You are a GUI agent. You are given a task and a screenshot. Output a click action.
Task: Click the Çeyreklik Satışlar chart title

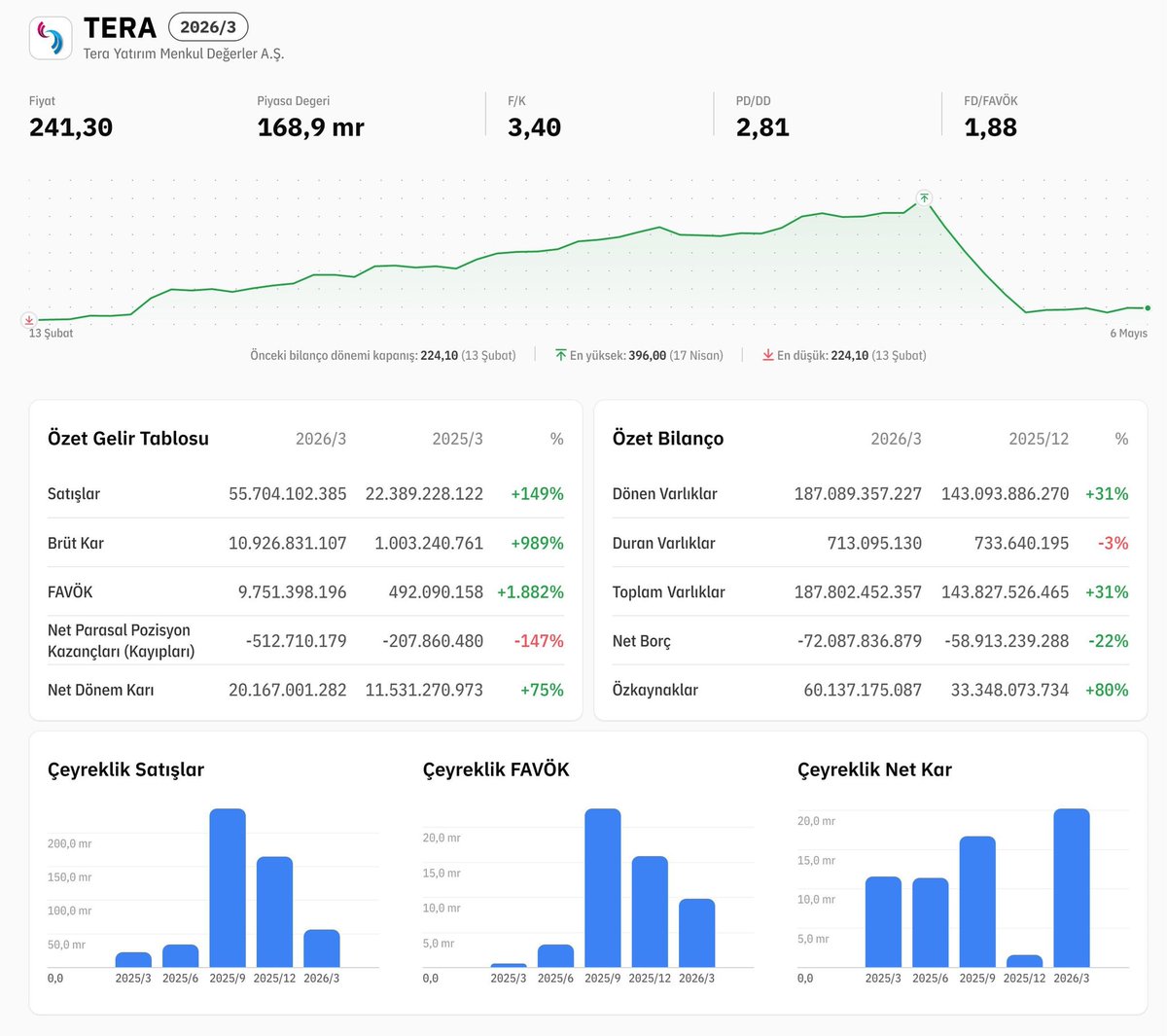(125, 769)
